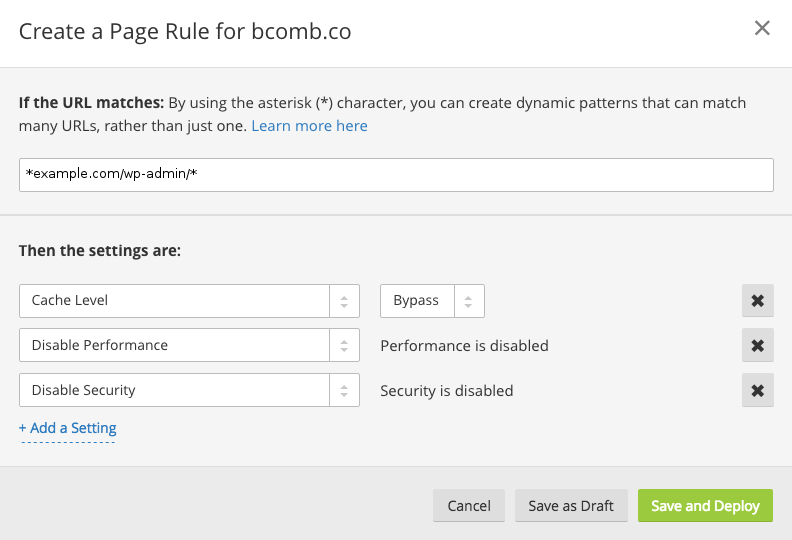Open the Disable Security setting dropdown
The width and height of the screenshot is (792, 540).
(x=175, y=390)
